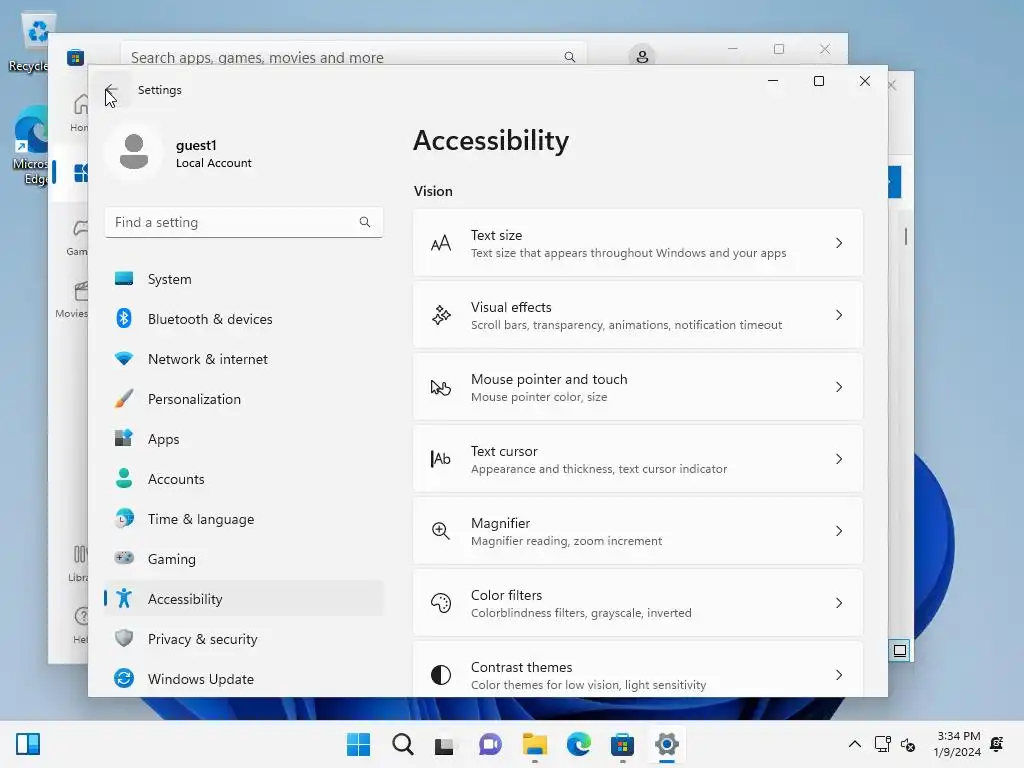Click the search magnifier in Find a setting

point(364,222)
